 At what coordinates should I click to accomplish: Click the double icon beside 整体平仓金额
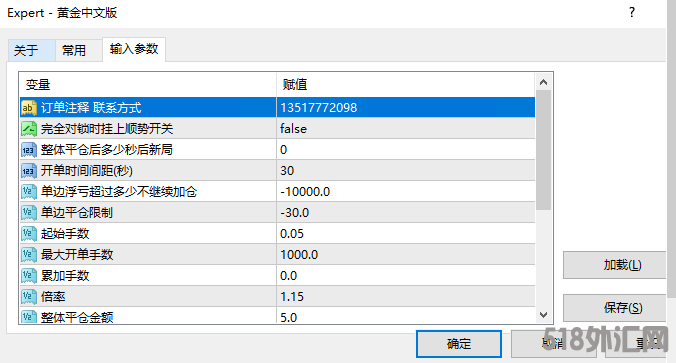(28, 317)
